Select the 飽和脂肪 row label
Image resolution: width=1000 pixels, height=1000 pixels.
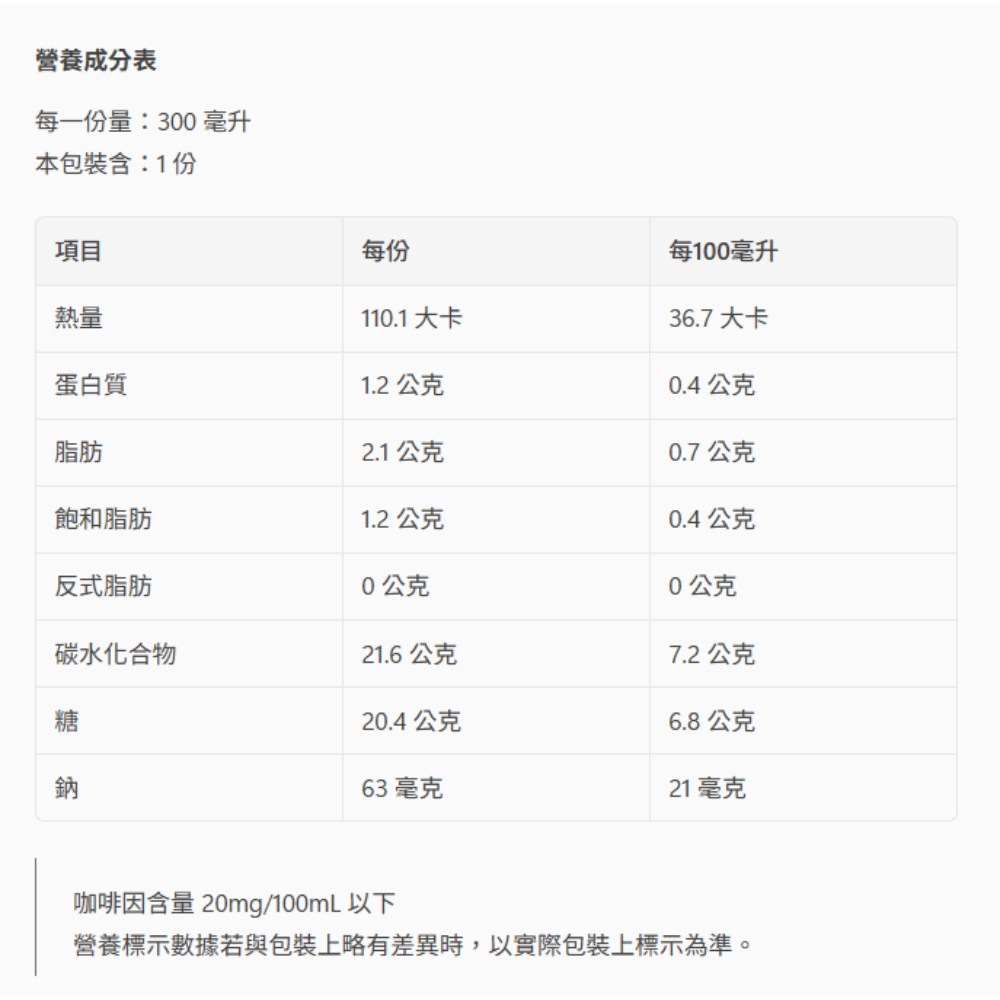click(x=104, y=520)
